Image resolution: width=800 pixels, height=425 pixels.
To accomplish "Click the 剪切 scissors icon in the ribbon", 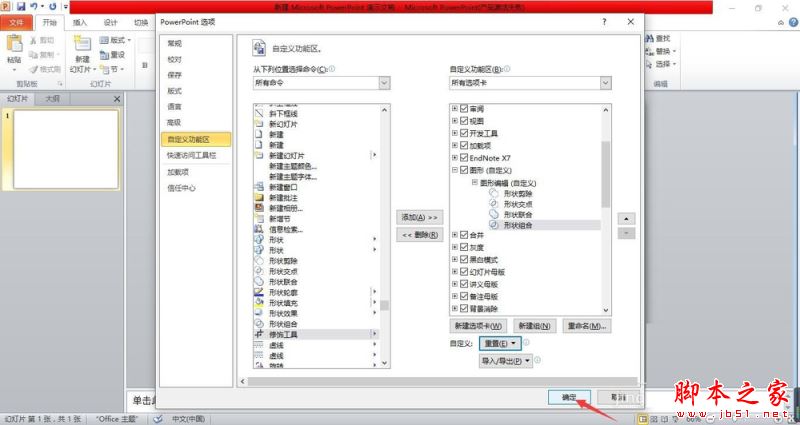I will point(33,40).
